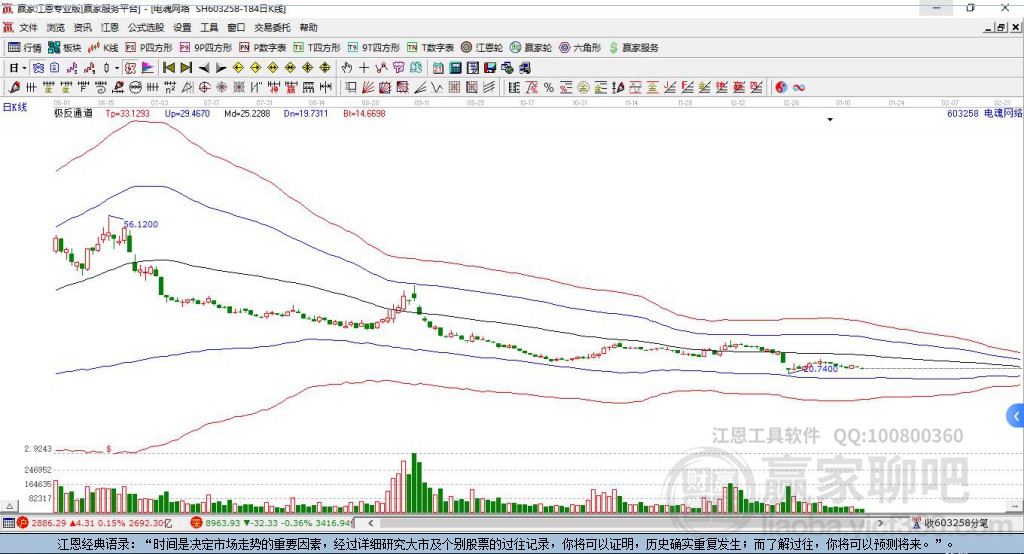This screenshot has height=554, width=1024.
Task: Click Shenzhen index 8963.93 status entry
Action: [x=272, y=523]
